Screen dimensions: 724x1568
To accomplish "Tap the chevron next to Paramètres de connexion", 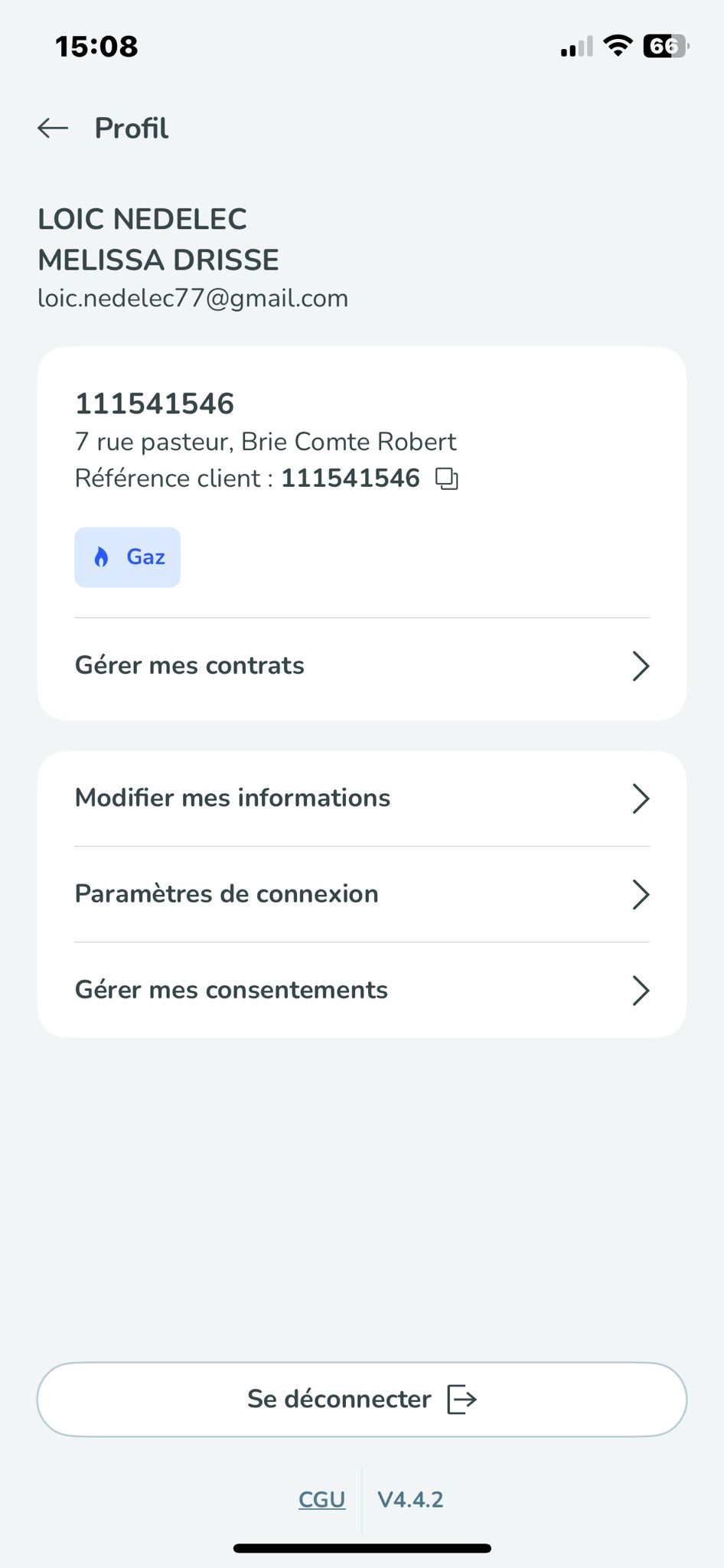I will coord(641,894).
